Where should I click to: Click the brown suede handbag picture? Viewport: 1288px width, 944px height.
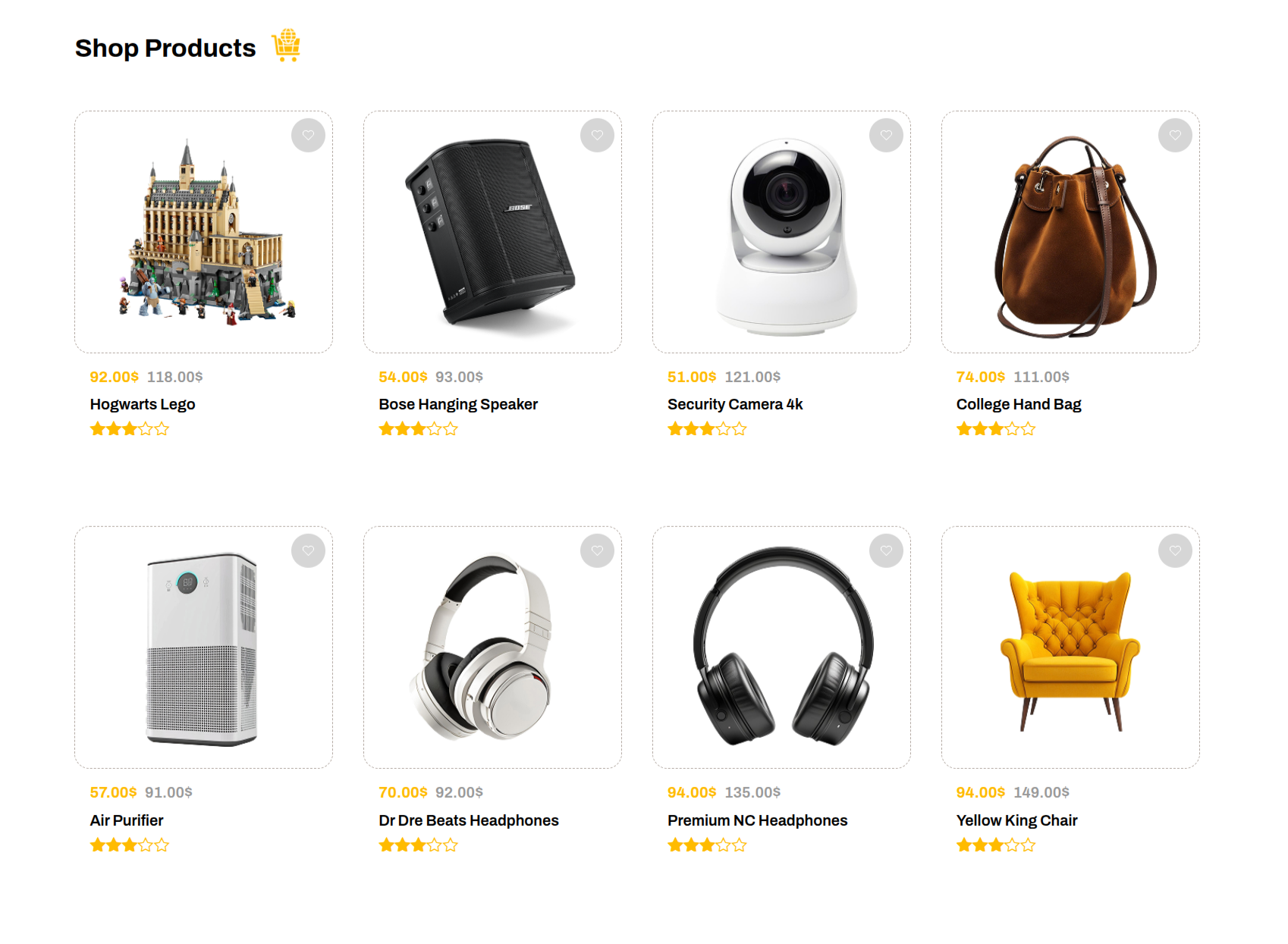coord(1074,237)
